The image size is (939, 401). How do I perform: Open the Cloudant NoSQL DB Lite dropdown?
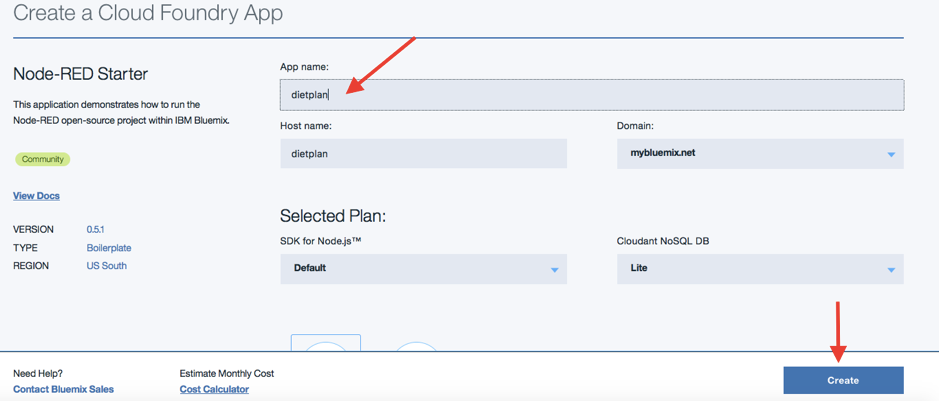760,268
